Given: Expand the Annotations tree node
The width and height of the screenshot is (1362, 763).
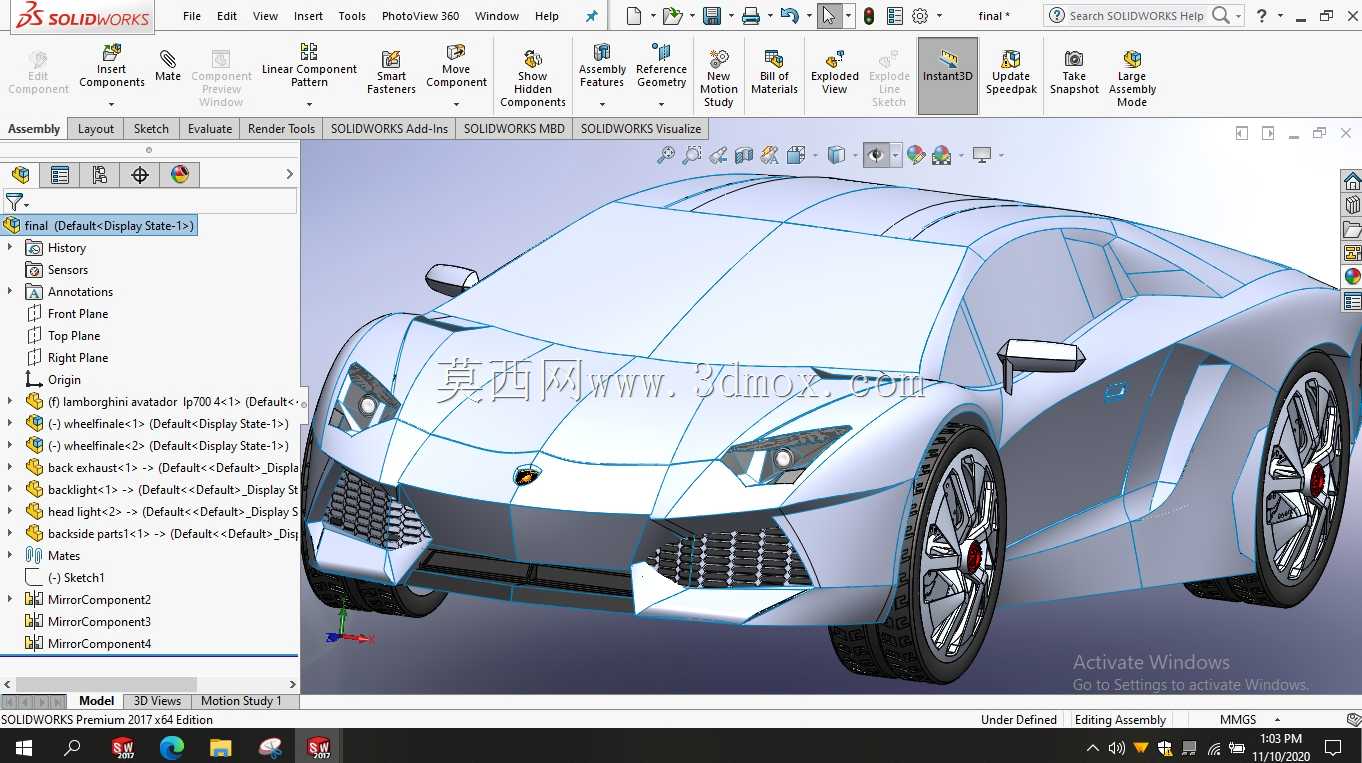Looking at the screenshot, I should (x=10, y=291).
